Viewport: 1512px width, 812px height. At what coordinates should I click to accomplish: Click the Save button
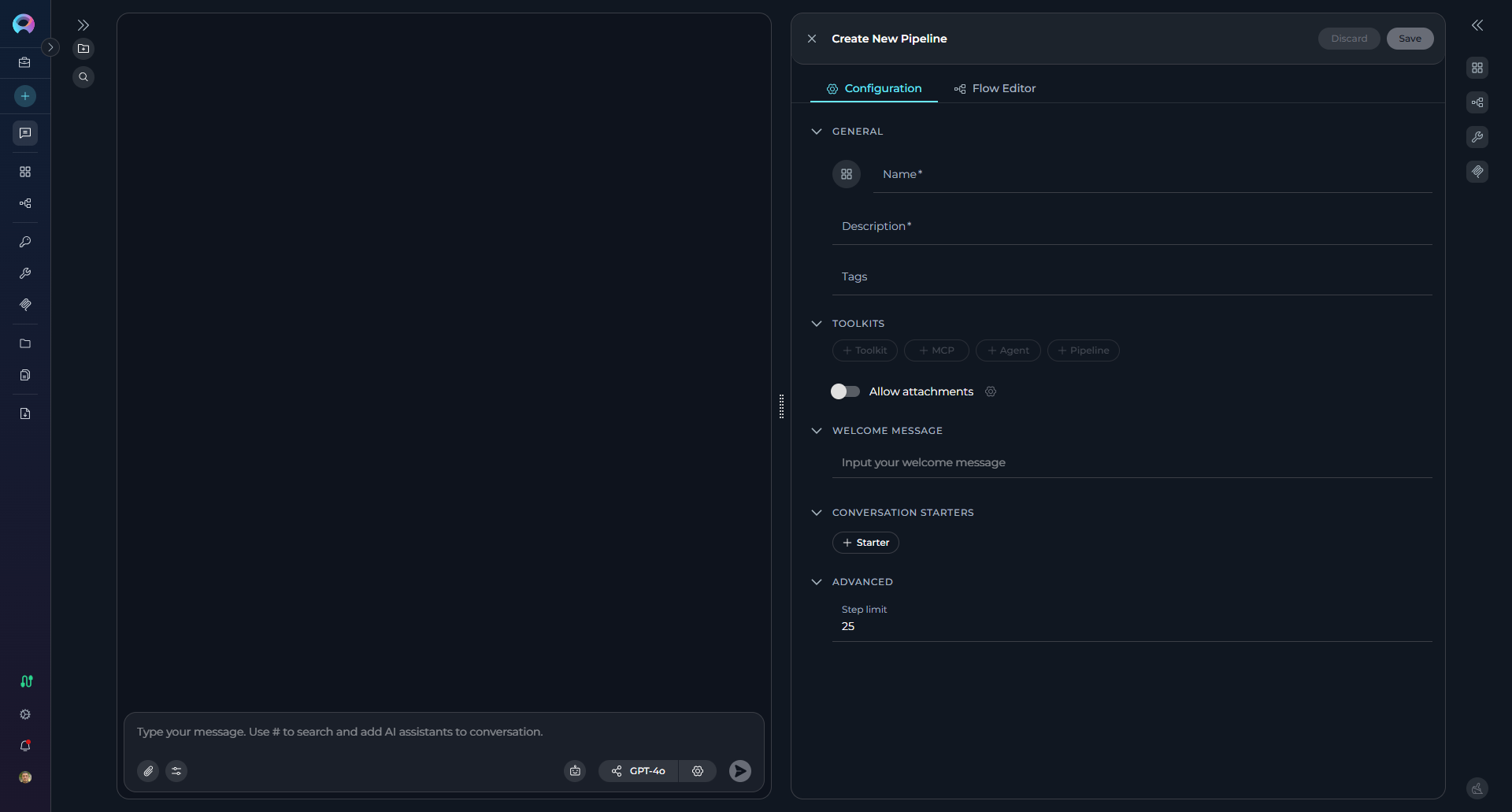tap(1410, 39)
